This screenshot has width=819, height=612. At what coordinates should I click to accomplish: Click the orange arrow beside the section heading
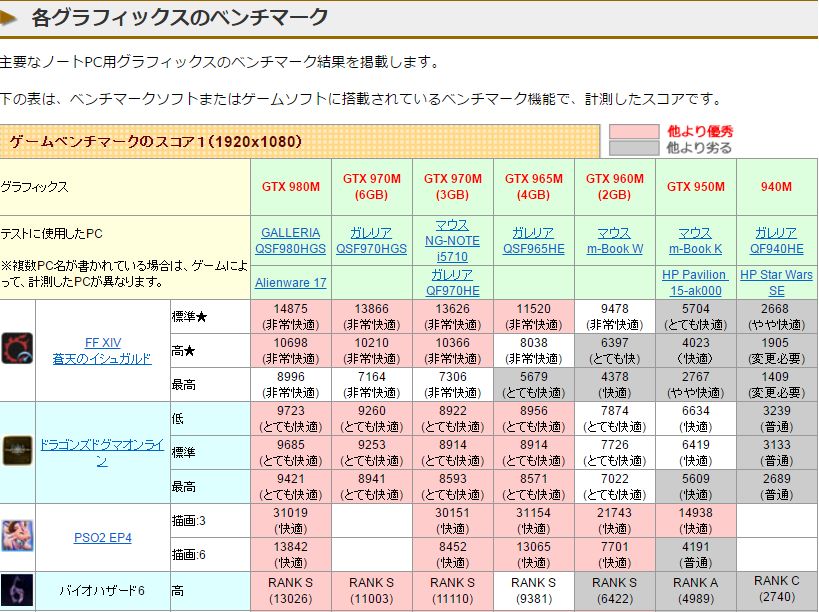coord(9,18)
